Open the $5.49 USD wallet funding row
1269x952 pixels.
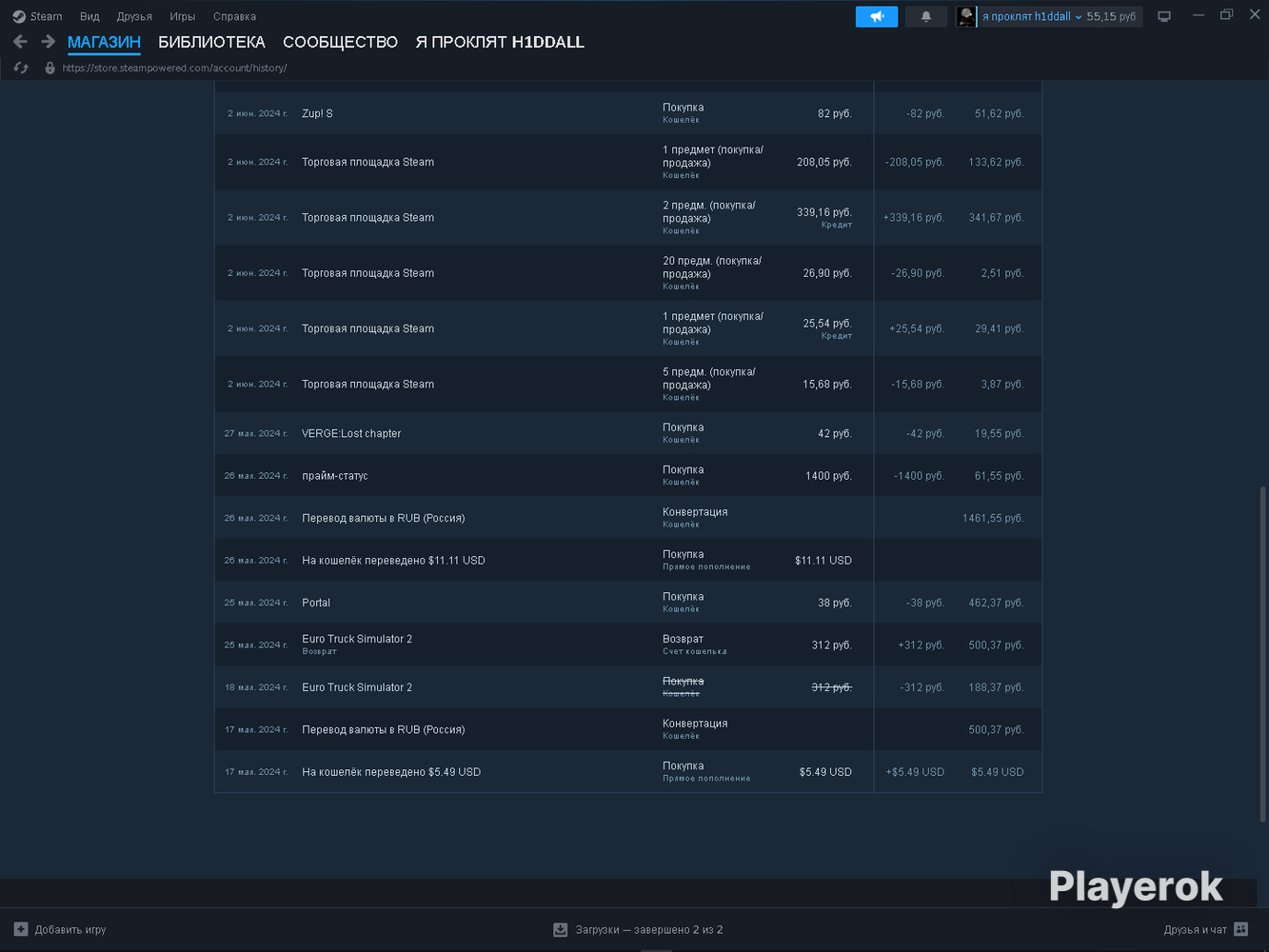click(x=628, y=772)
